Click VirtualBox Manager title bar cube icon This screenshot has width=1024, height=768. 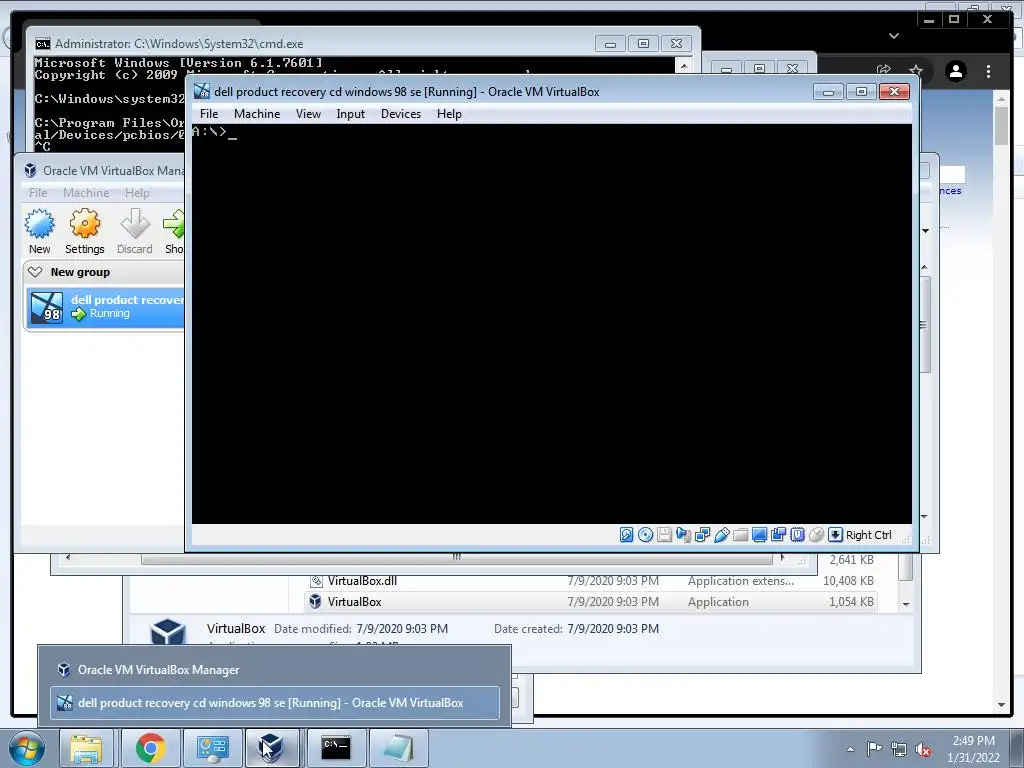tap(30, 170)
